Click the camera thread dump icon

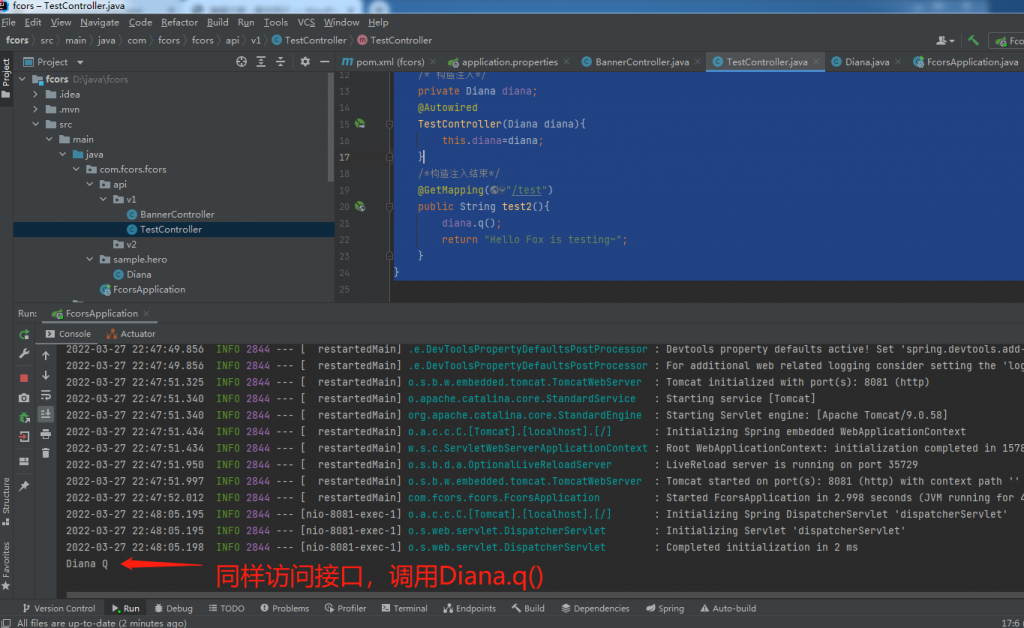(x=24, y=398)
